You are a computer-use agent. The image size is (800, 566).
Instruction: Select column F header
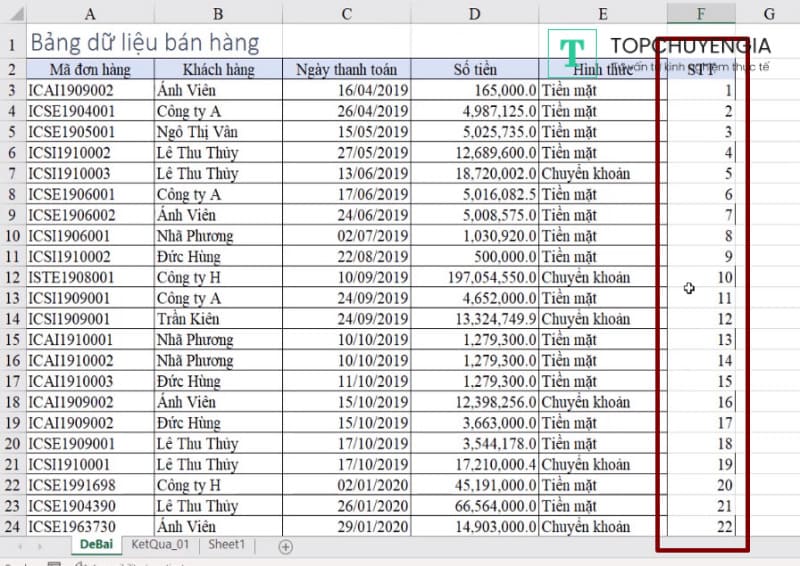coord(700,13)
